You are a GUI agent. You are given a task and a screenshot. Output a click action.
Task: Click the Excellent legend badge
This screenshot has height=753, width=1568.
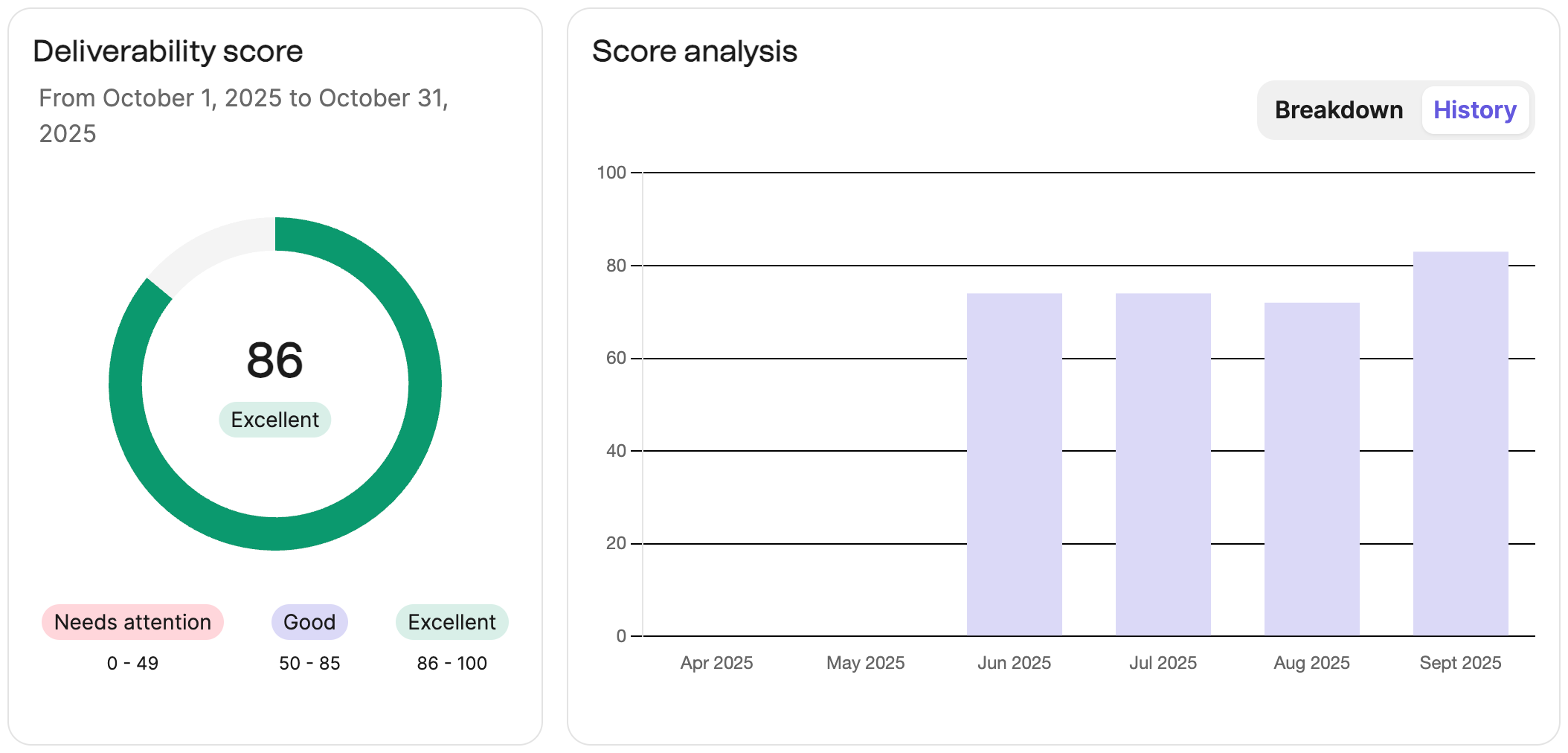pyautogui.click(x=452, y=622)
